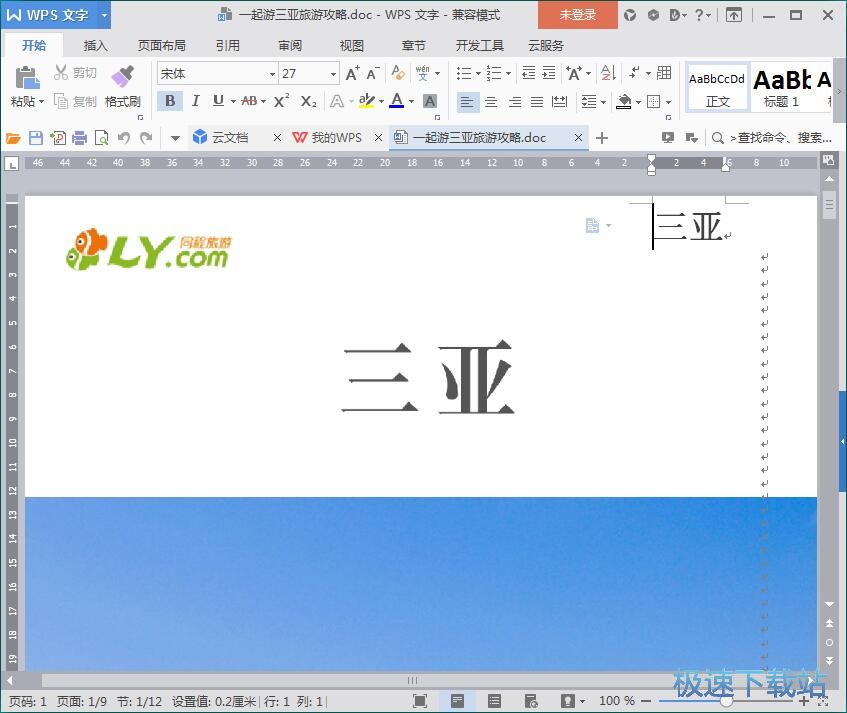Expand the line spacing dropdown arrow
847x713 pixels.
pos(603,102)
